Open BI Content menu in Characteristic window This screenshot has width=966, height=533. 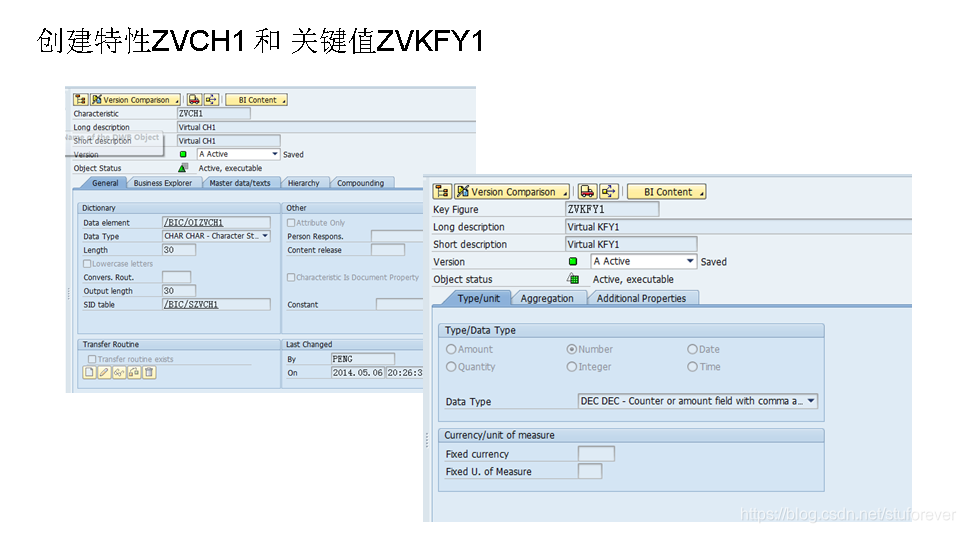click(256, 99)
